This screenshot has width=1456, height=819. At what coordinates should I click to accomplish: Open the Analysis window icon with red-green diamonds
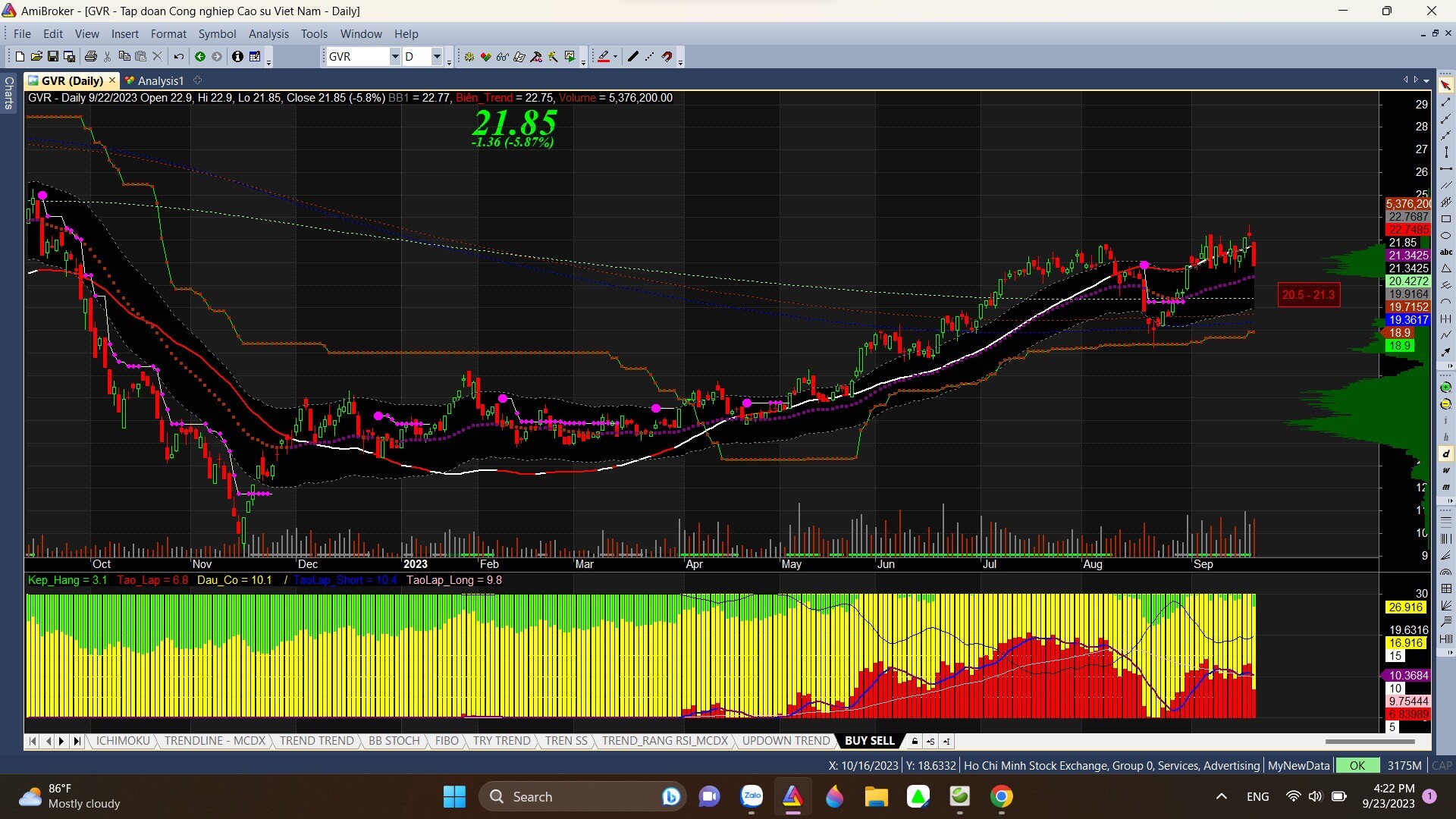click(x=485, y=57)
